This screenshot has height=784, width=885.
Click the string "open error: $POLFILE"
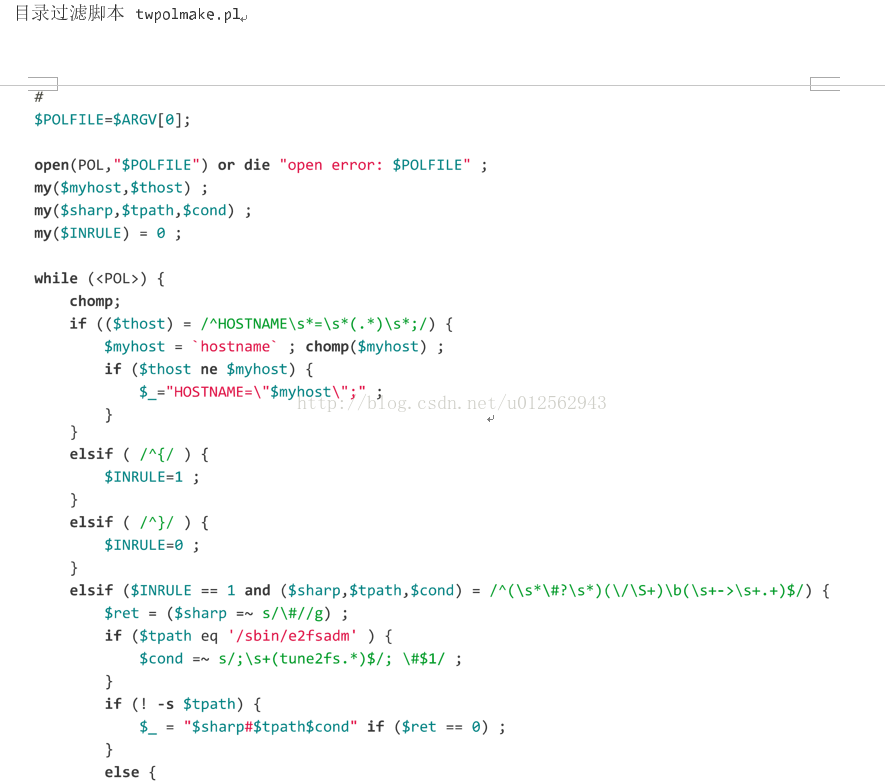(375, 165)
